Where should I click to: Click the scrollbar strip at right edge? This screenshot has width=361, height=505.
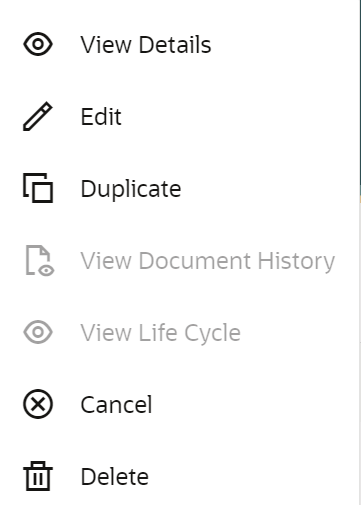[360, 252]
